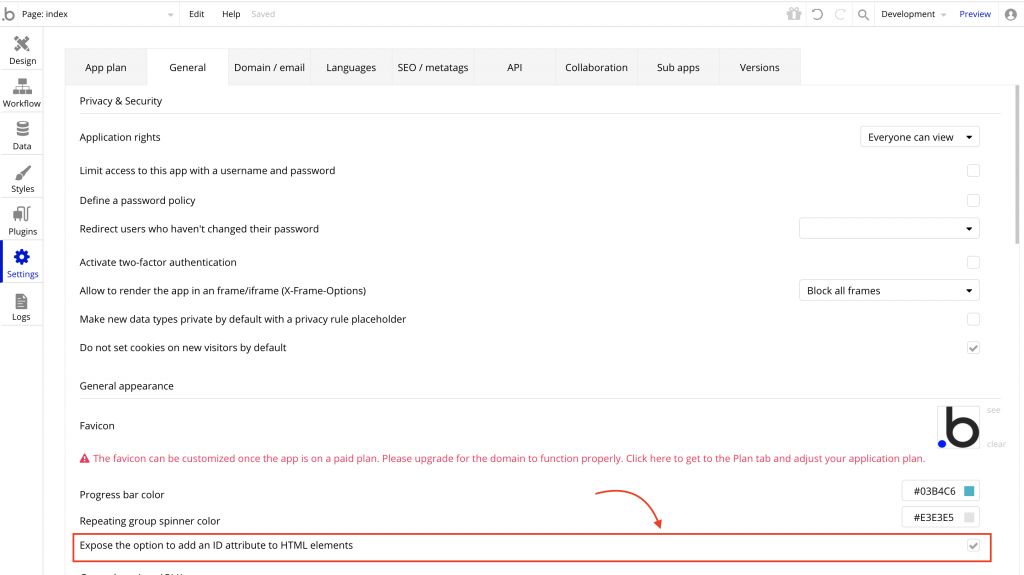Enable define a password policy checkbox
This screenshot has height=575, width=1024.
pyautogui.click(x=973, y=200)
